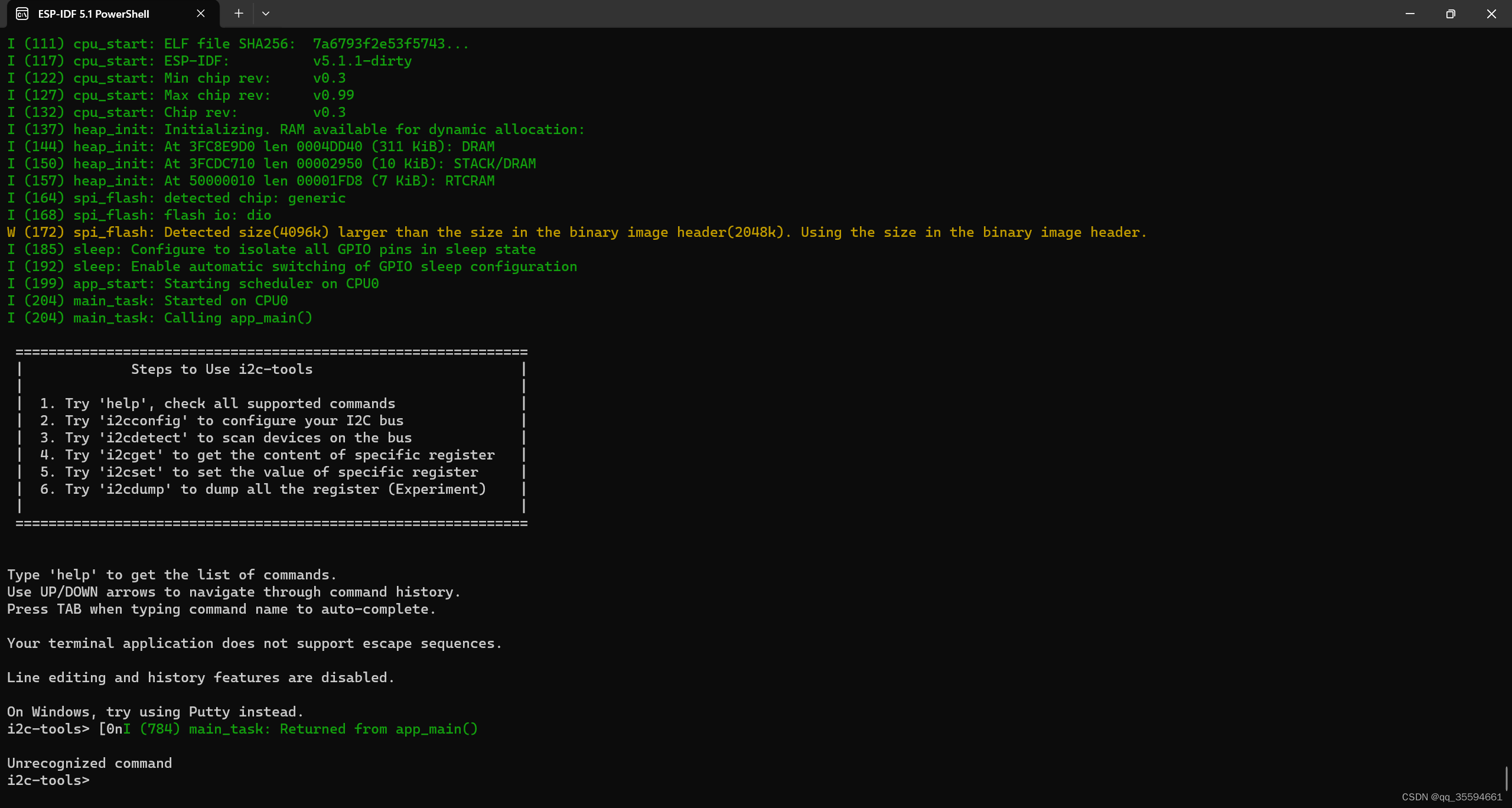1512x808 pixels.
Task: Click the 'Unrecognized command' message text
Action: tap(89, 763)
